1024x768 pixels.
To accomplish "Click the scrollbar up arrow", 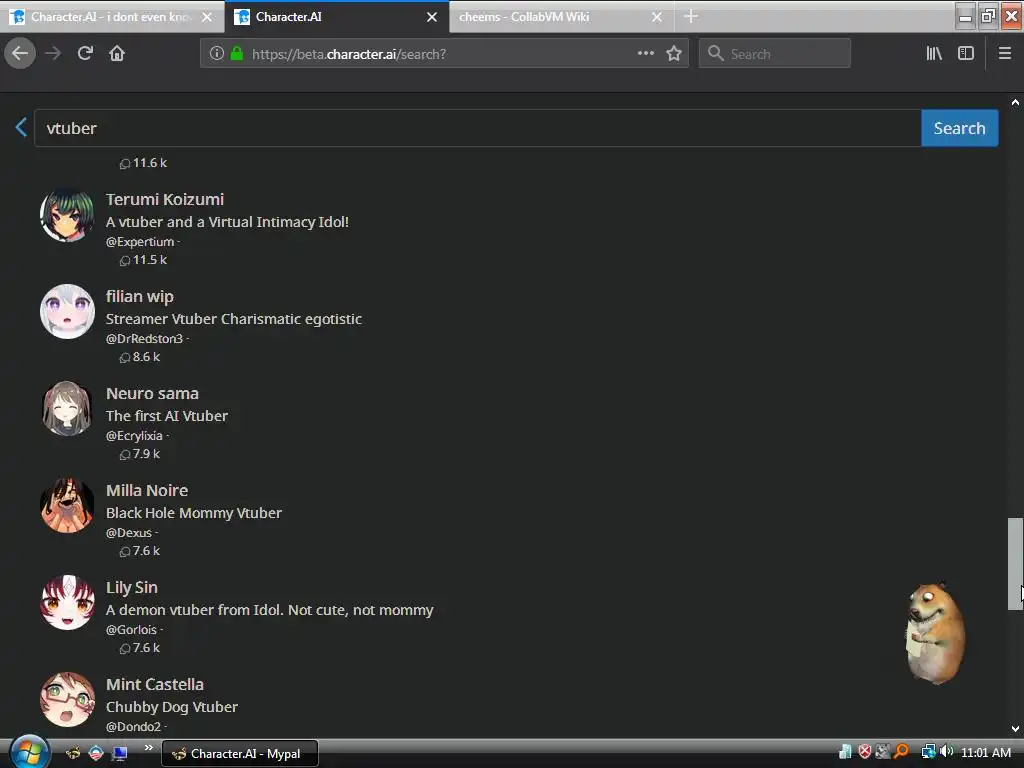I will pyautogui.click(x=1015, y=102).
